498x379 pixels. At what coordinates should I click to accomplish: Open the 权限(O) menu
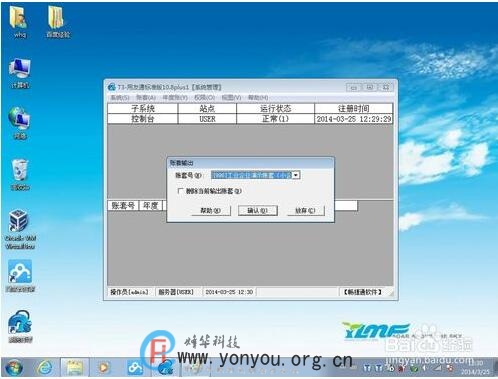(204, 98)
